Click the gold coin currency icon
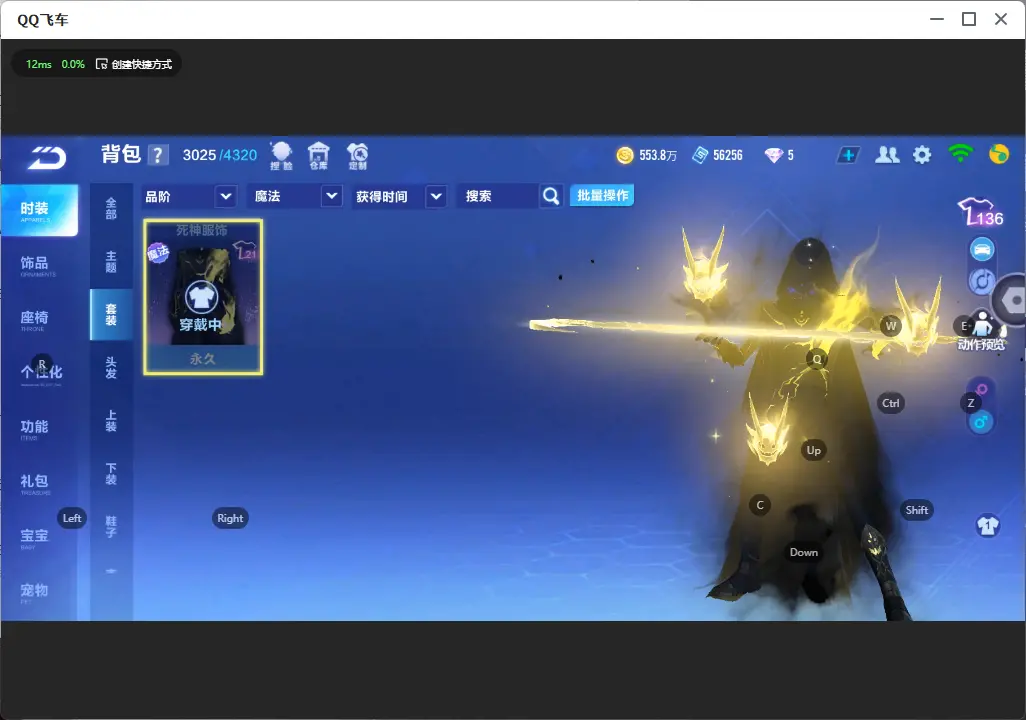 click(625, 155)
